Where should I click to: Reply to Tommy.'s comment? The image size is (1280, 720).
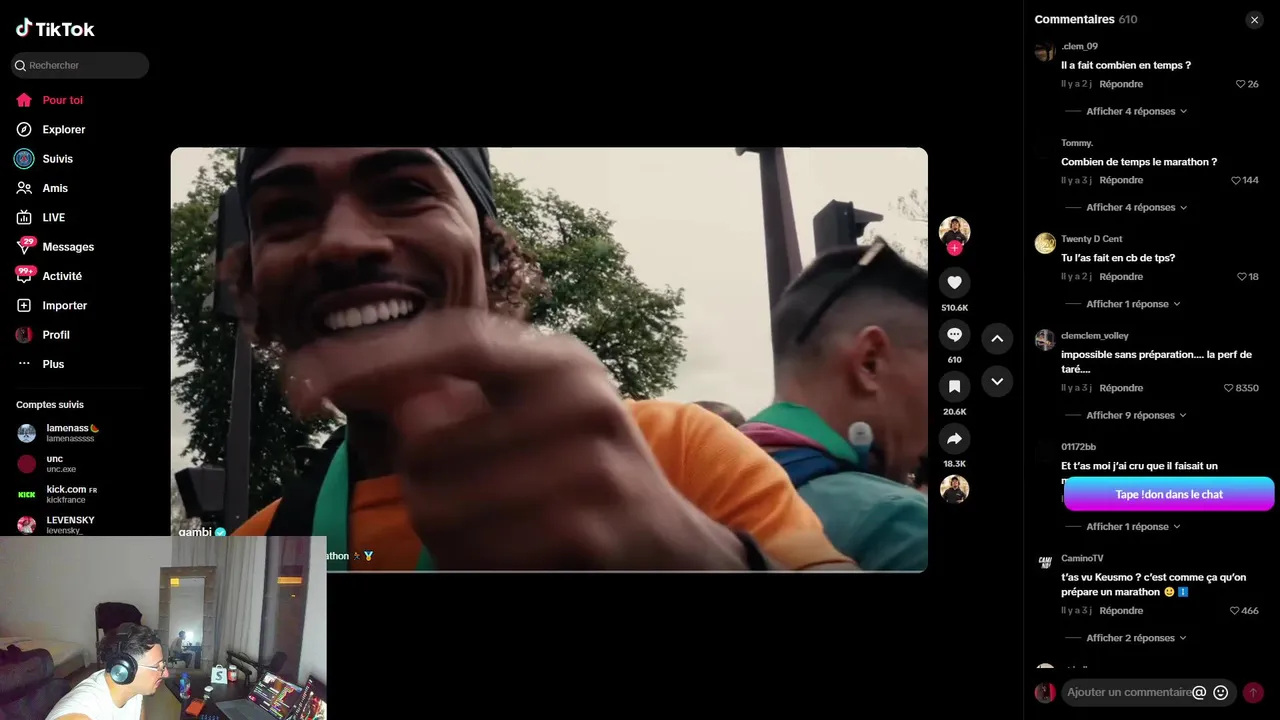click(1121, 180)
